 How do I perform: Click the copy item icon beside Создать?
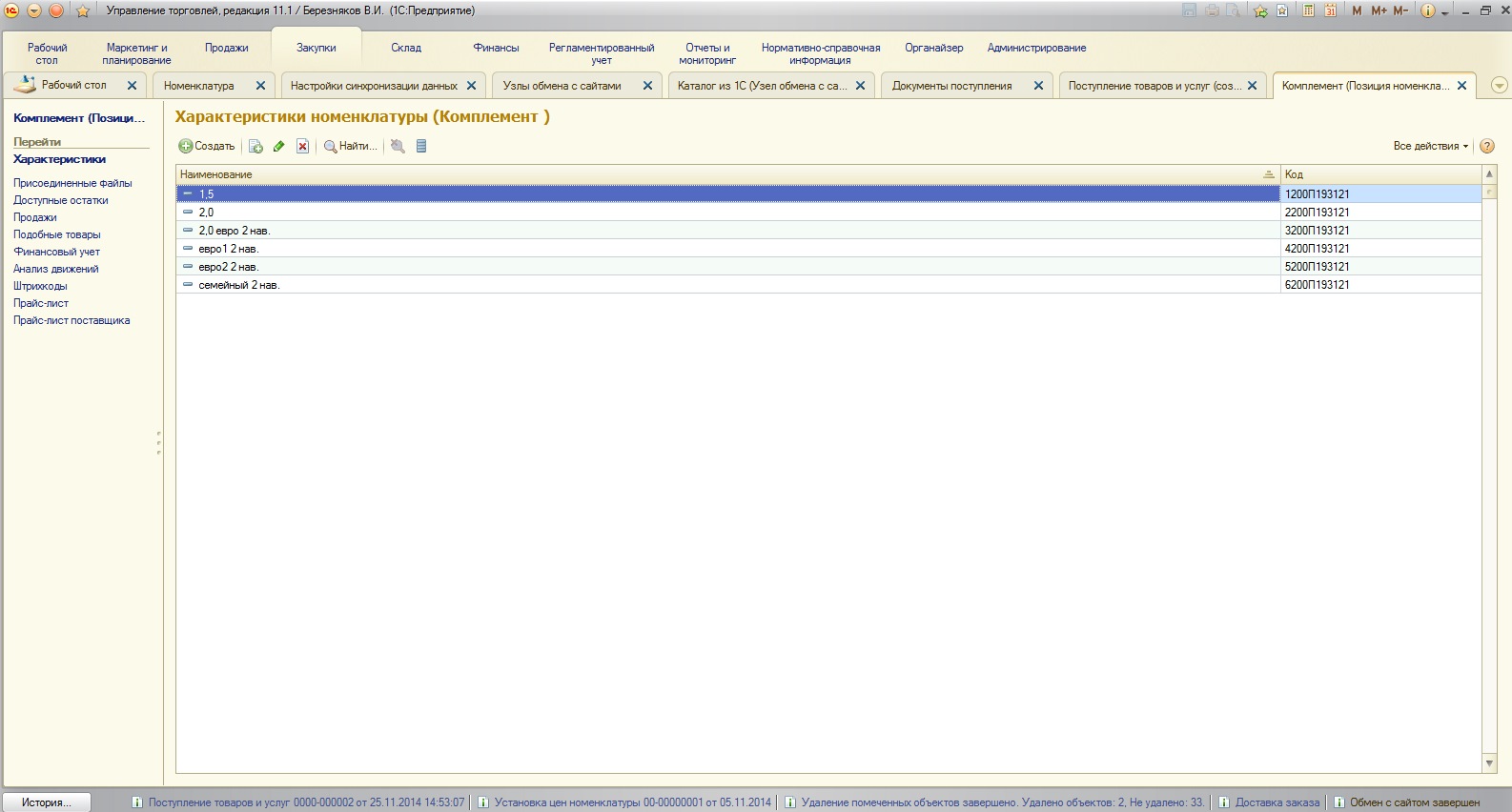point(255,147)
